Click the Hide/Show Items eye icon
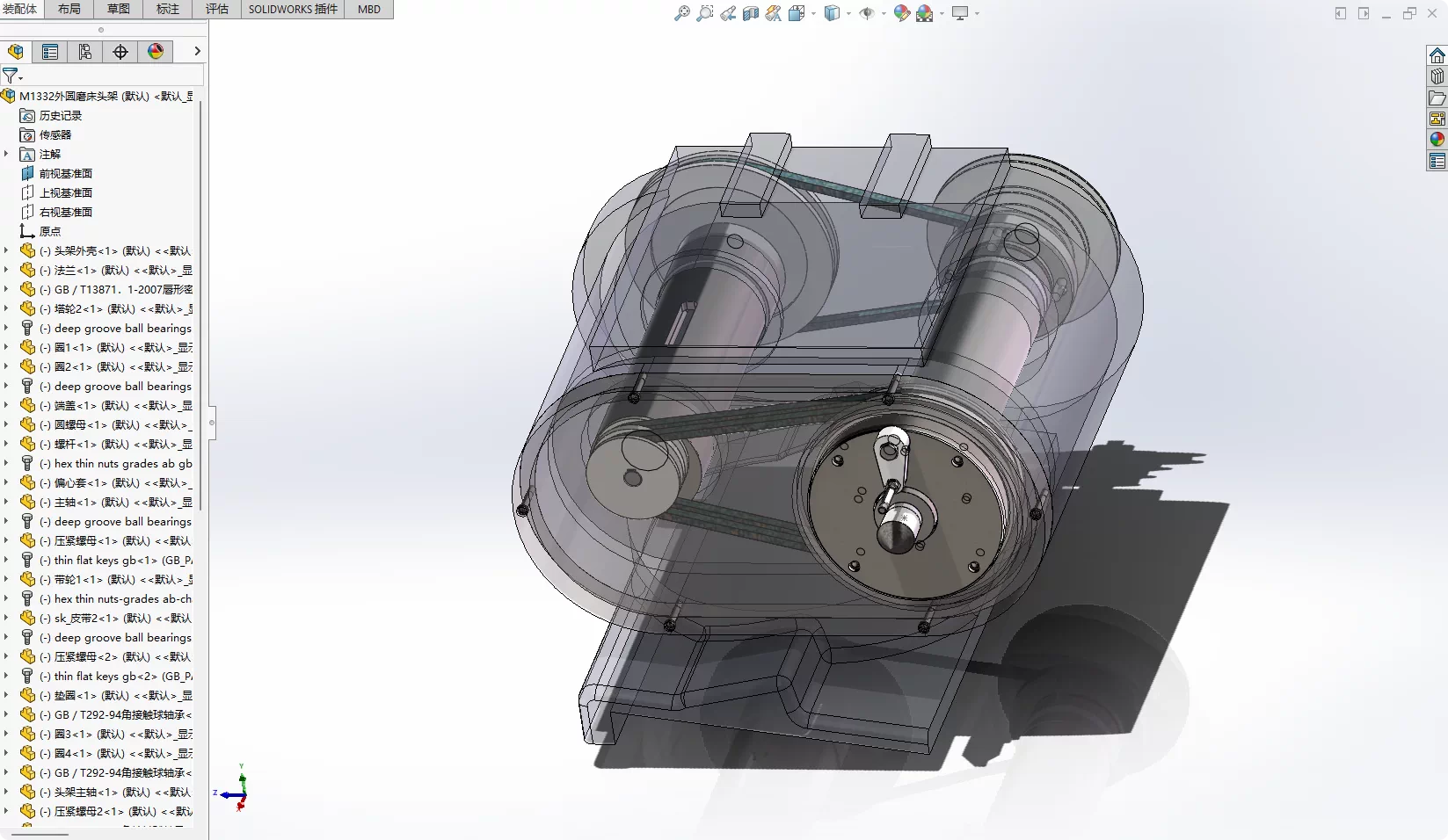 867,13
